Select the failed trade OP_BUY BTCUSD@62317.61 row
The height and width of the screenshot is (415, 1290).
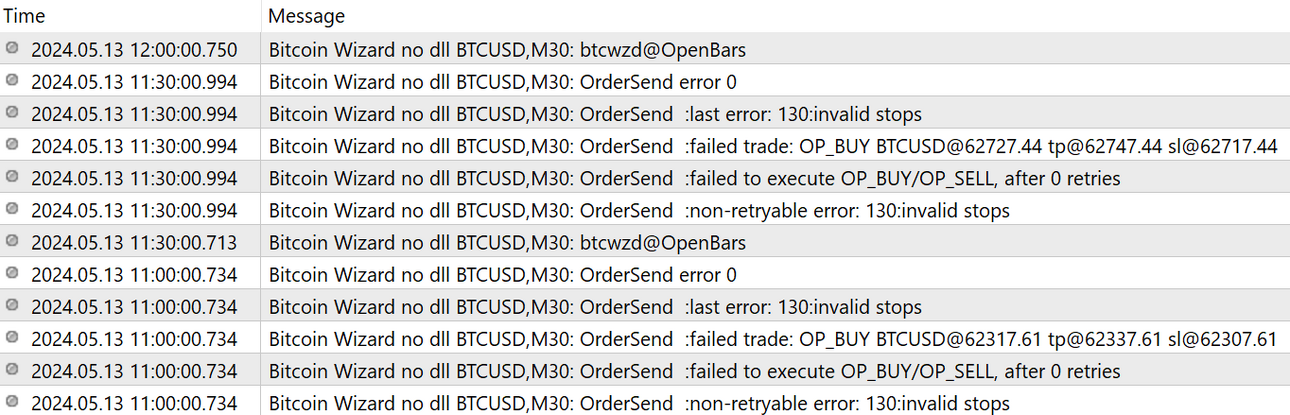[x=645, y=338]
